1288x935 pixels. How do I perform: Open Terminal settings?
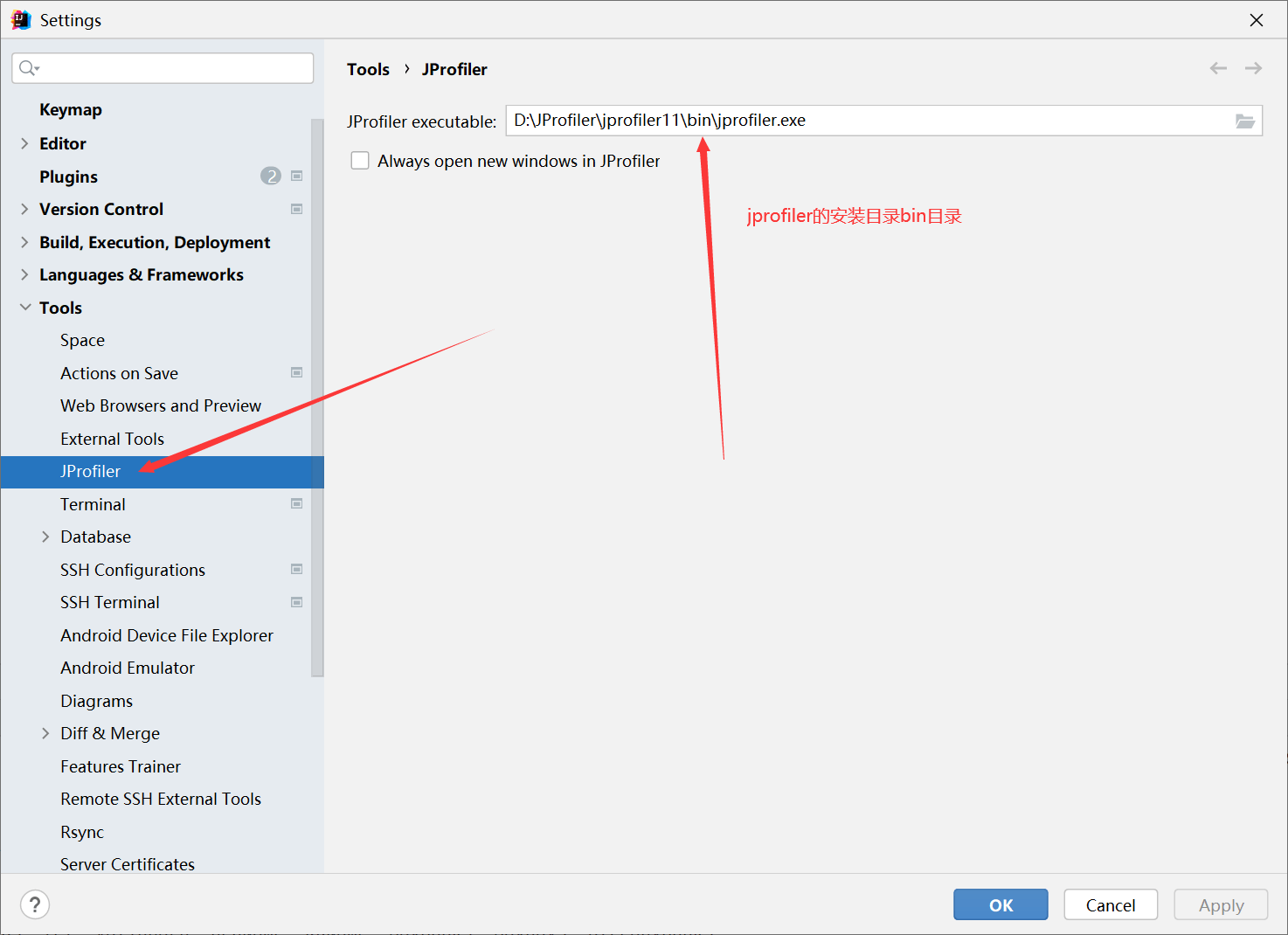click(93, 504)
